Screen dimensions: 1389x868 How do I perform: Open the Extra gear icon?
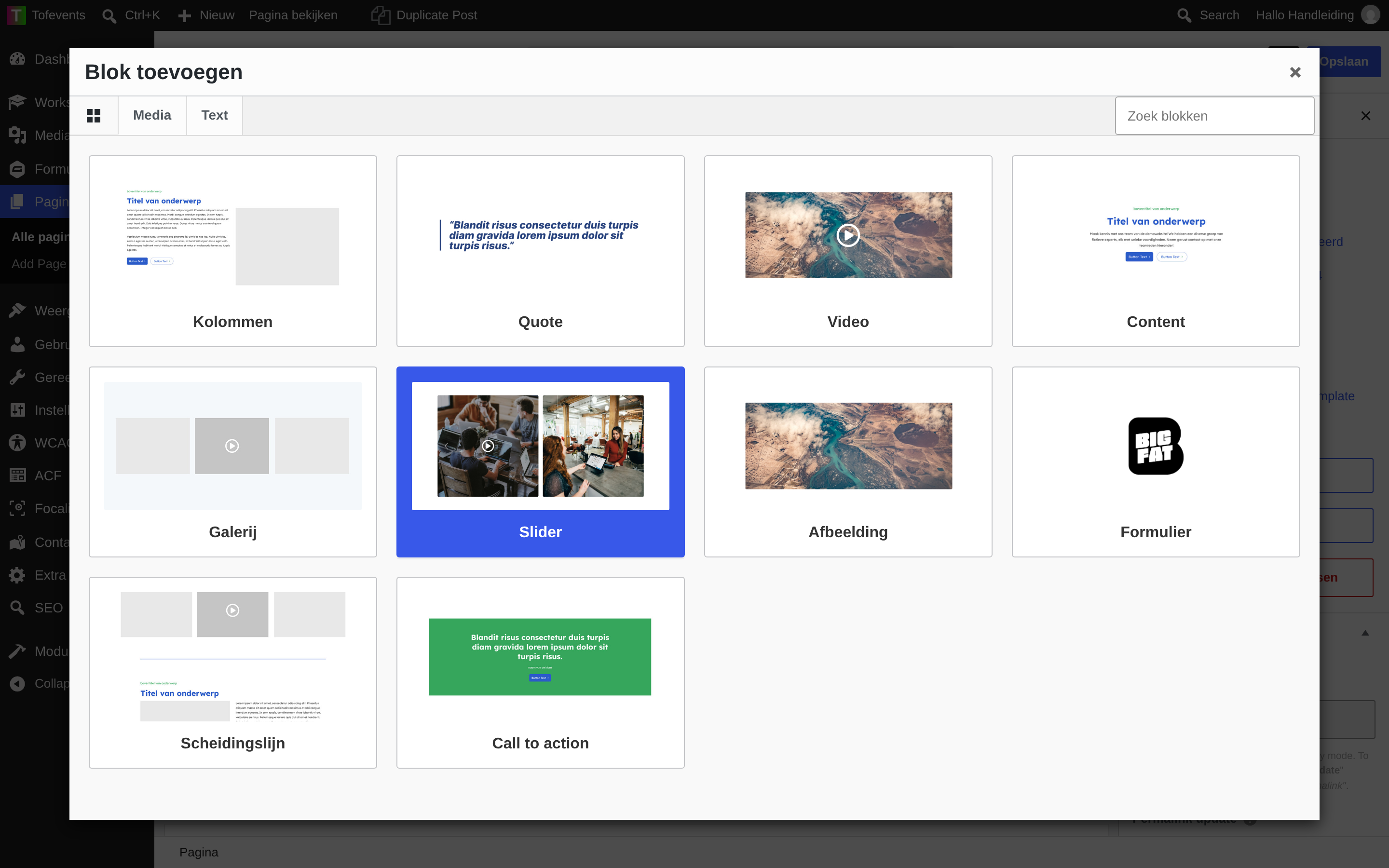click(x=17, y=575)
